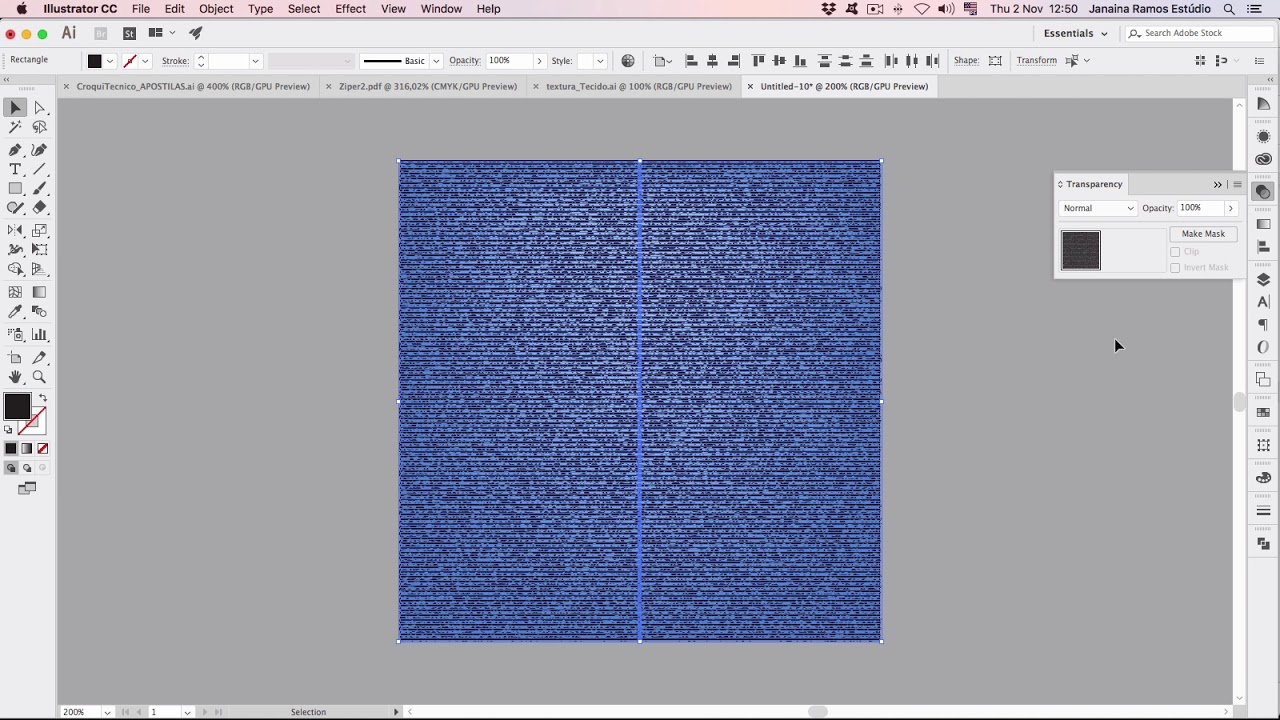Click the fill swatch in control bar
Image resolution: width=1280 pixels, height=720 pixels.
click(x=94, y=61)
